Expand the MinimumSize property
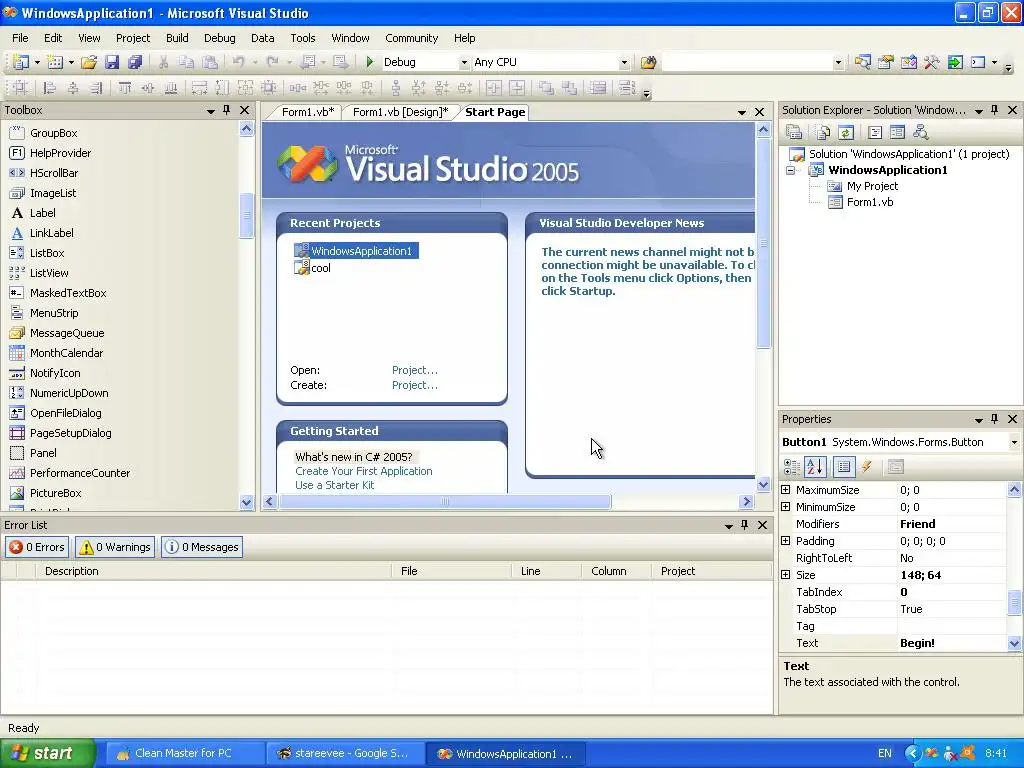 786,506
